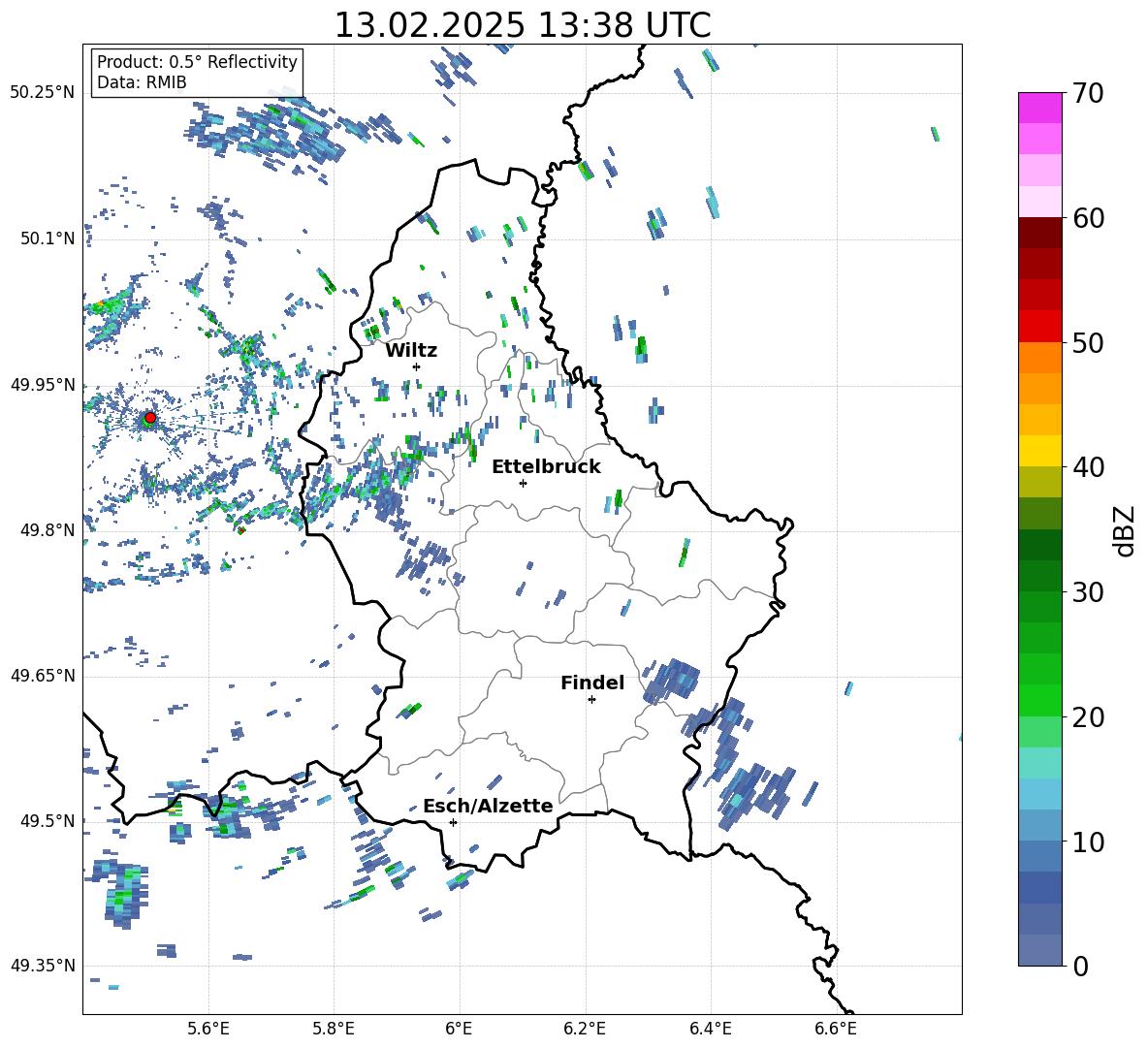Click the red radar site marker
The image size is (1148, 1048).
(x=150, y=418)
